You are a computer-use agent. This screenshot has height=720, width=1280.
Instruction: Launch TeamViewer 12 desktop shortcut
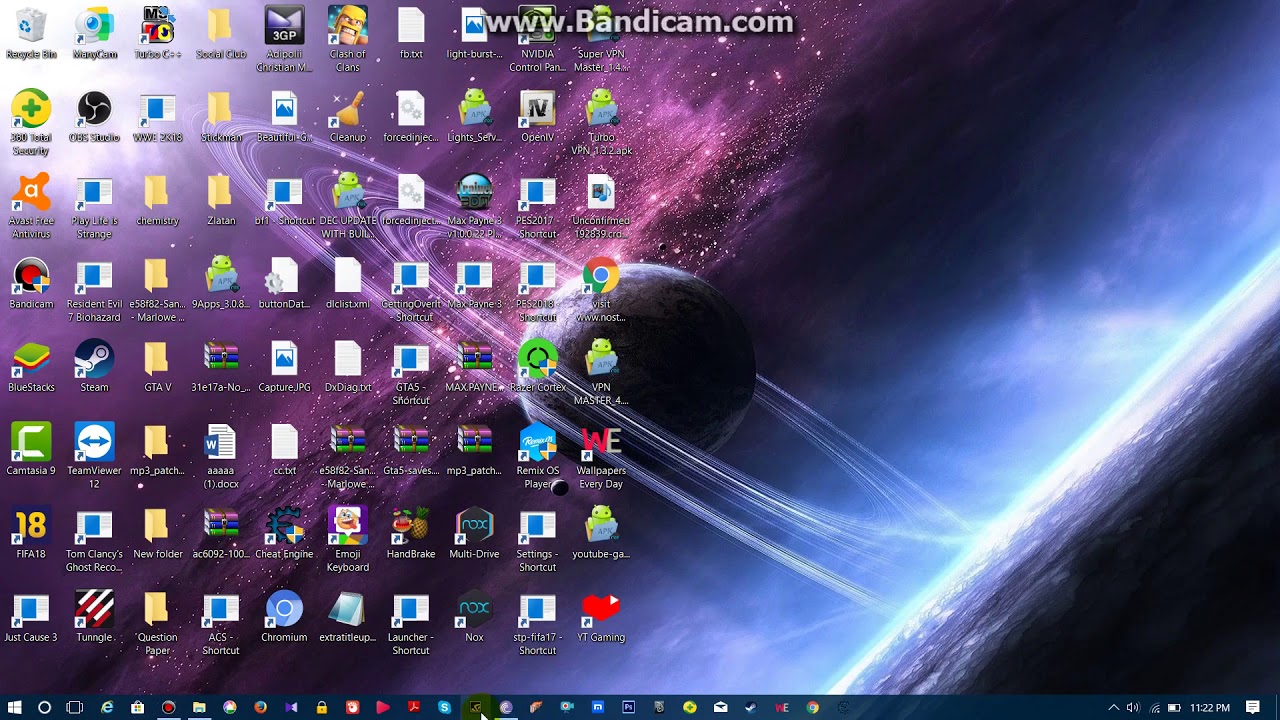(x=94, y=457)
